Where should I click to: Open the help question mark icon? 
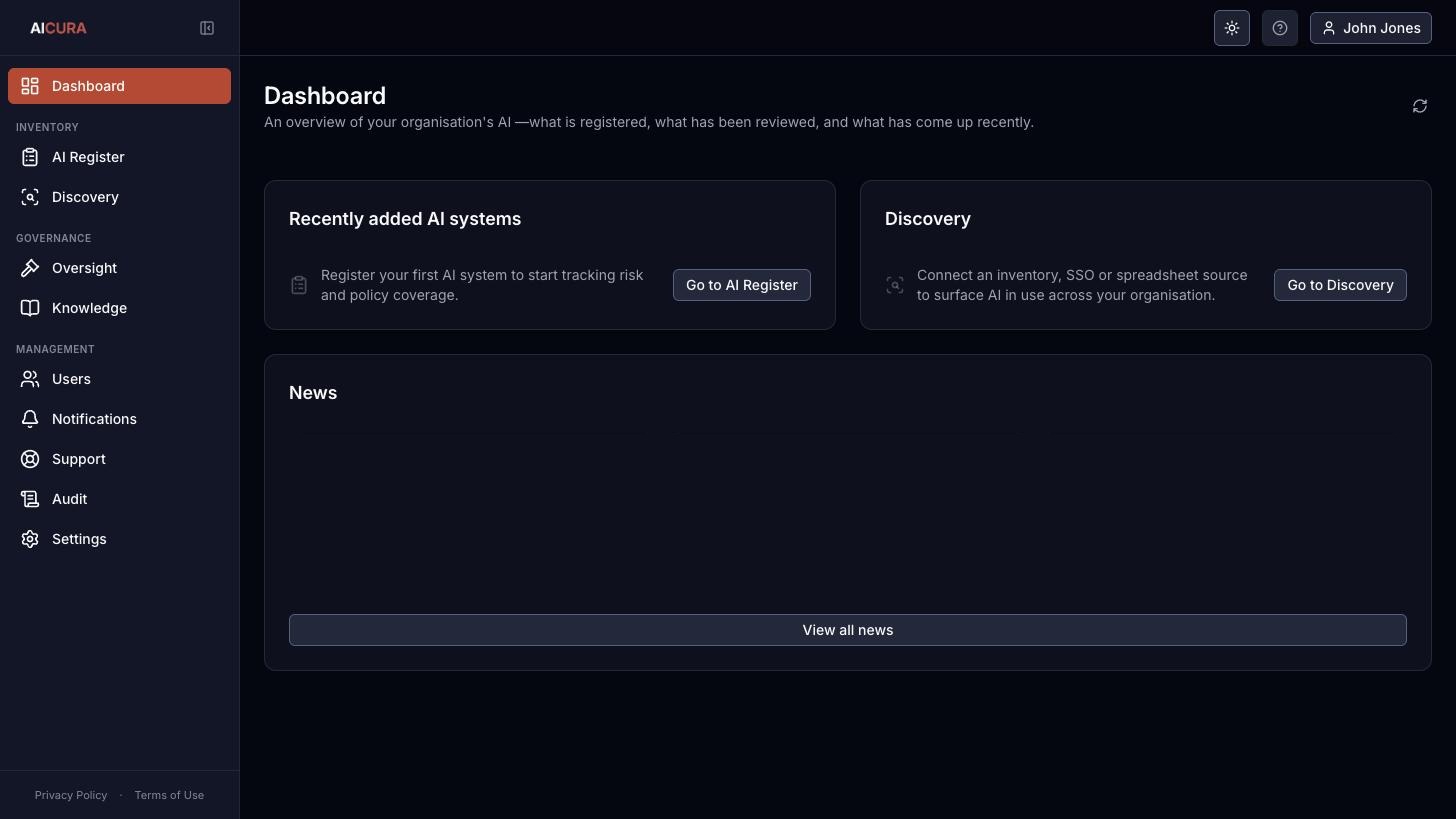[1280, 28]
